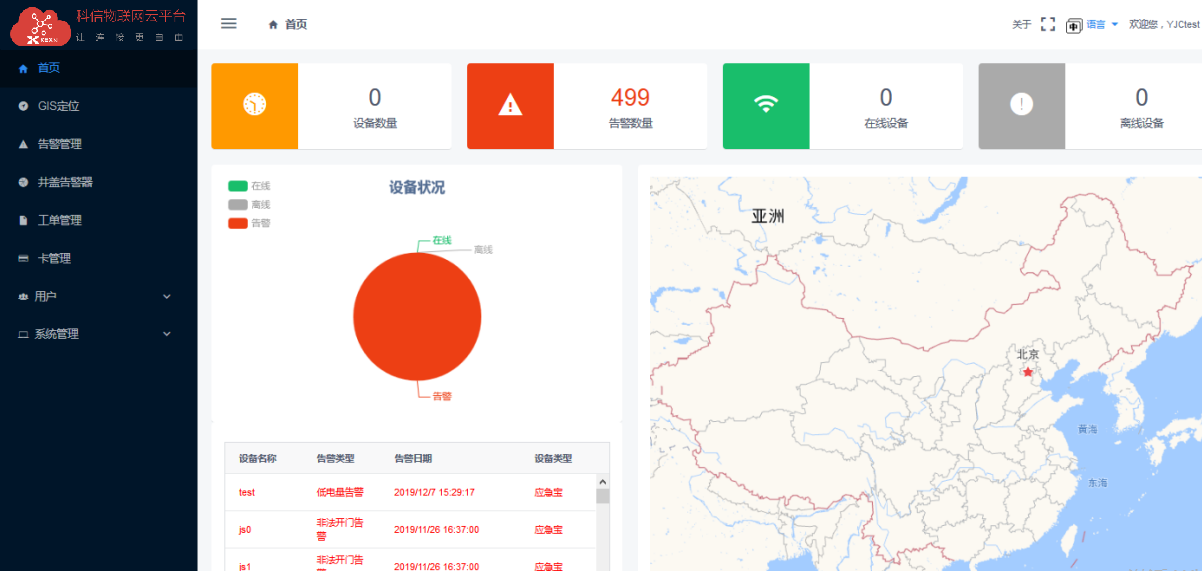This screenshot has width=1202, height=571.
Task: Toggle fullscreen mode icon in header
Action: 1048,24
